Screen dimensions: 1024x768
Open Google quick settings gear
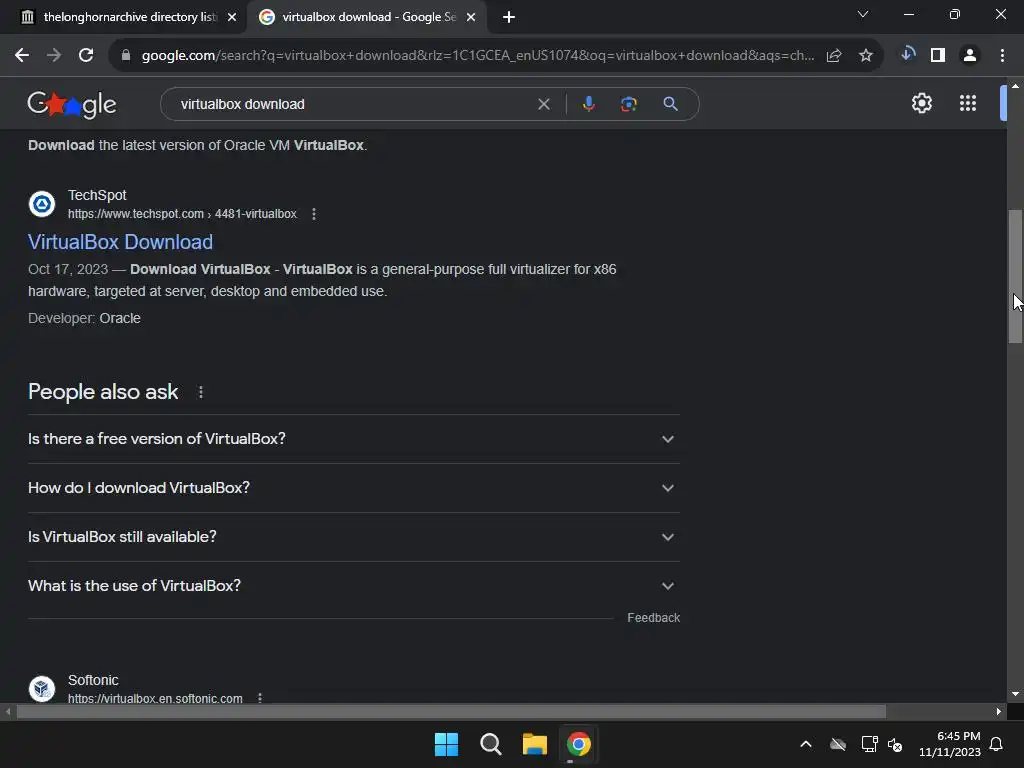921,103
